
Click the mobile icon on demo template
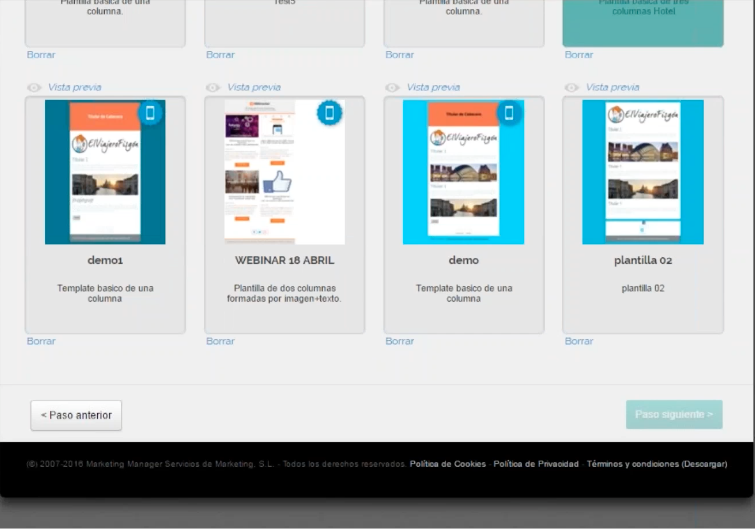click(x=509, y=113)
